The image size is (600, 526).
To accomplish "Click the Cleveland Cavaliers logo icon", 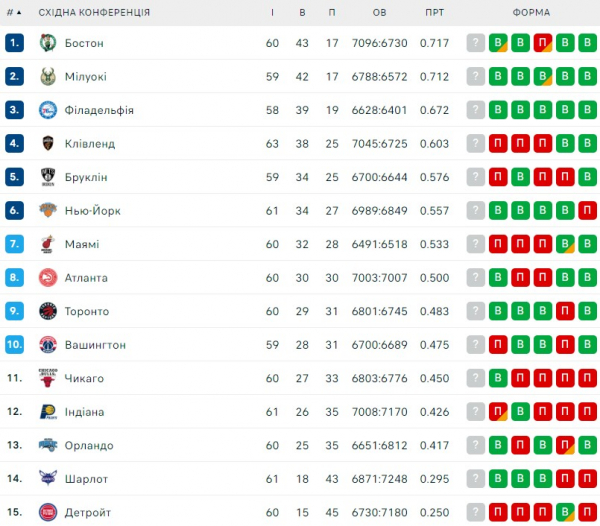I will pyautogui.click(x=48, y=144).
